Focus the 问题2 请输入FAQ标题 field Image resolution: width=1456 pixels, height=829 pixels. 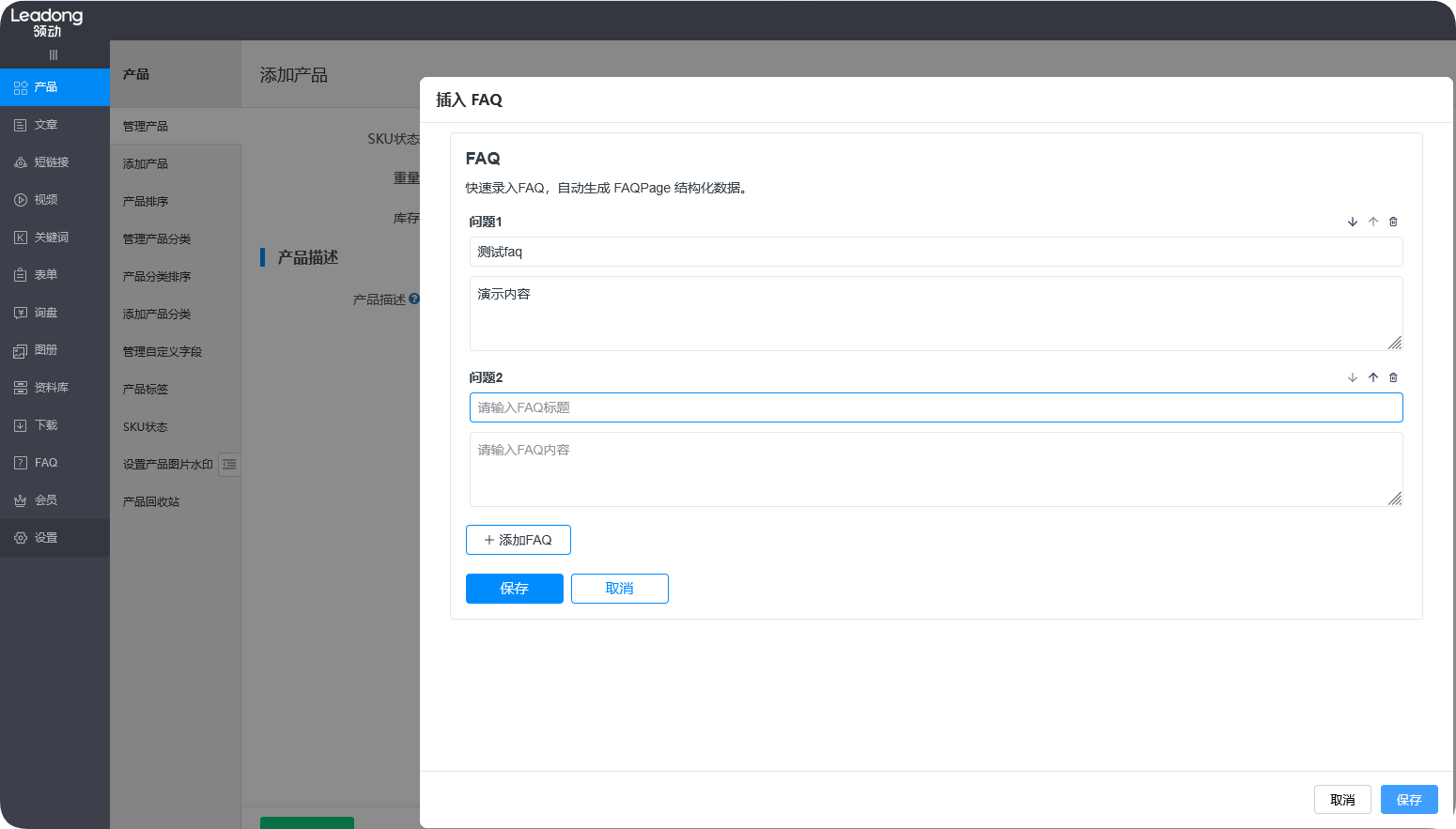937,407
